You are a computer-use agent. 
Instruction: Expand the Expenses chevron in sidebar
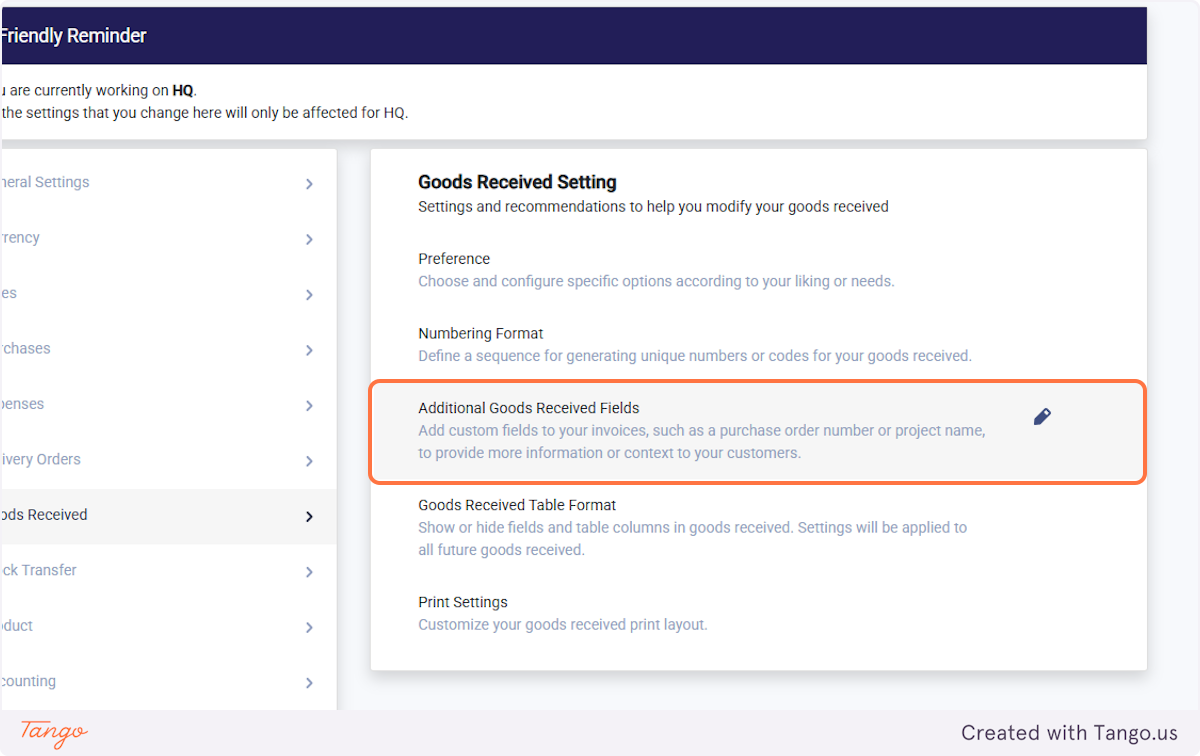[309, 406]
